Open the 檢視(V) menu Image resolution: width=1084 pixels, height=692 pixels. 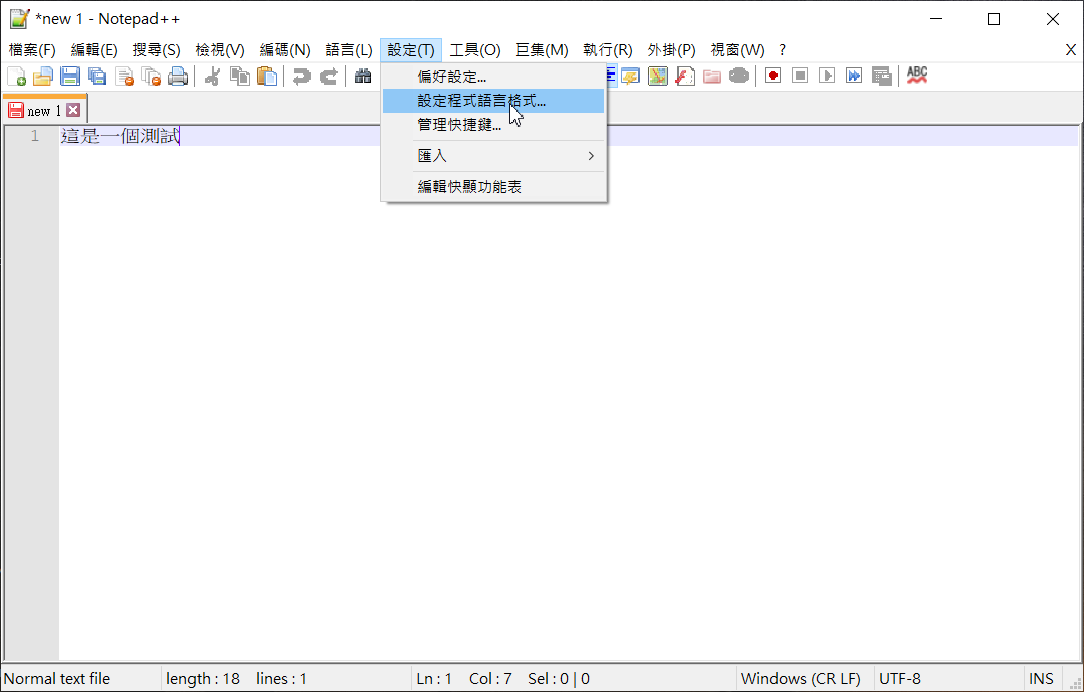point(220,50)
